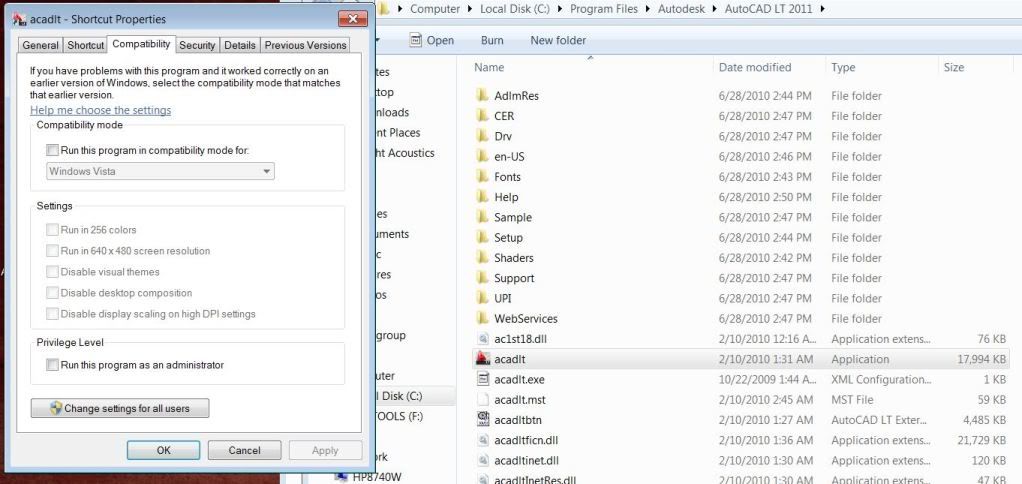Screen dimensions: 1022x484
Task: Switch to the General tab
Action: tap(40, 45)
